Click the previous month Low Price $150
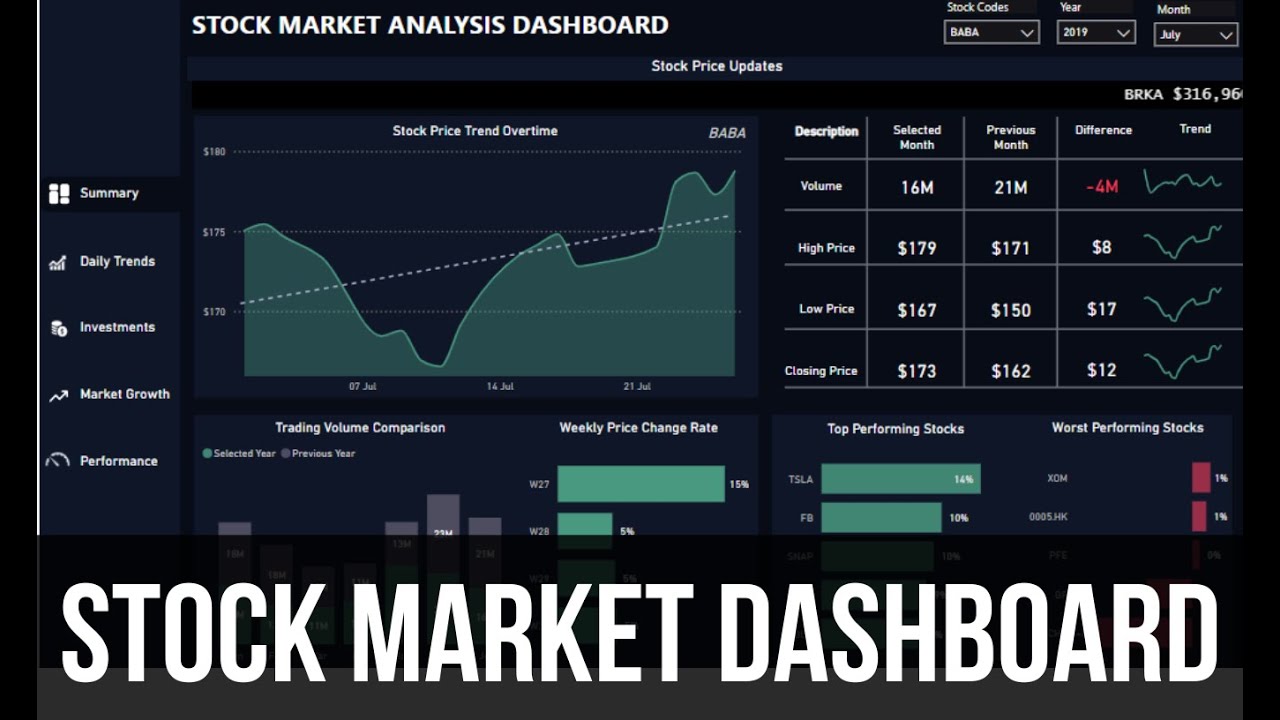 1011,310
